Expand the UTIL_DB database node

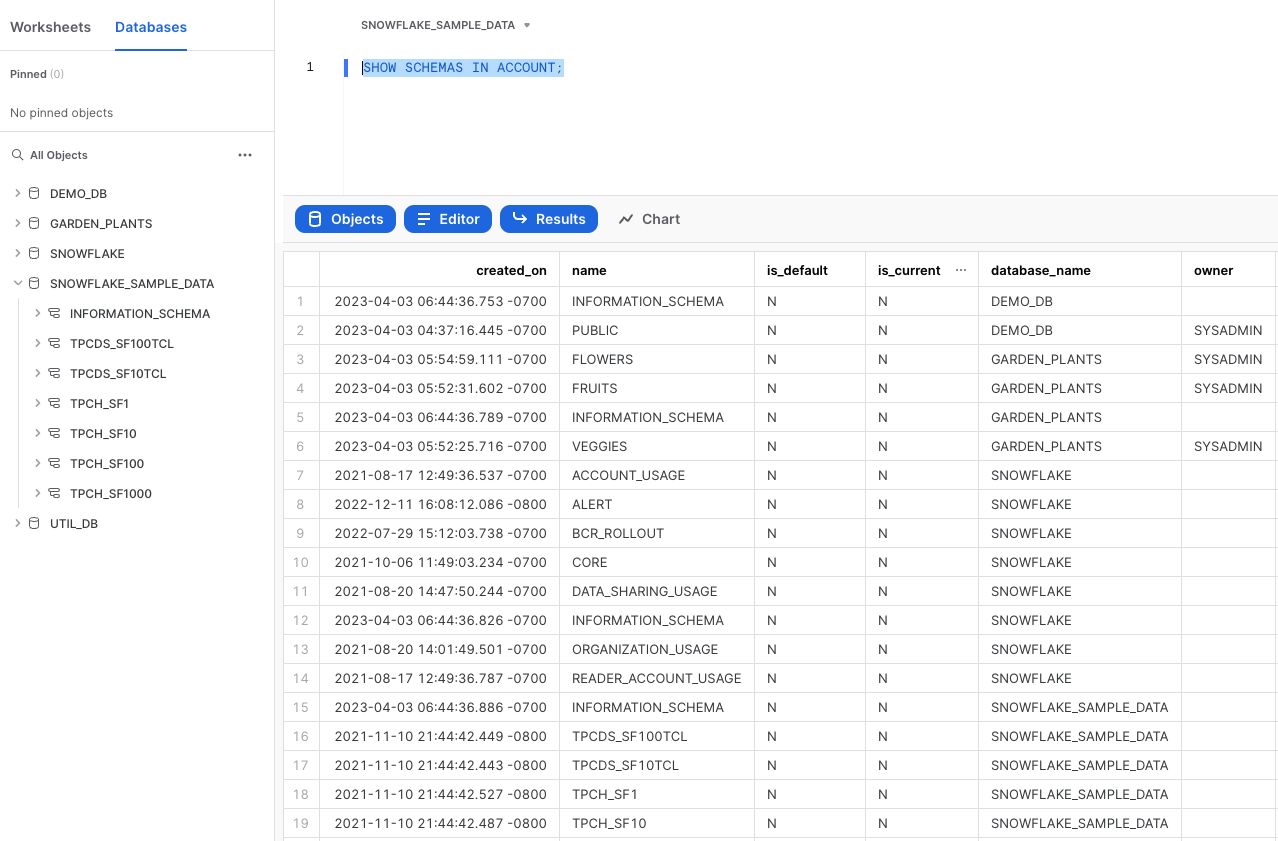(17, 523)
